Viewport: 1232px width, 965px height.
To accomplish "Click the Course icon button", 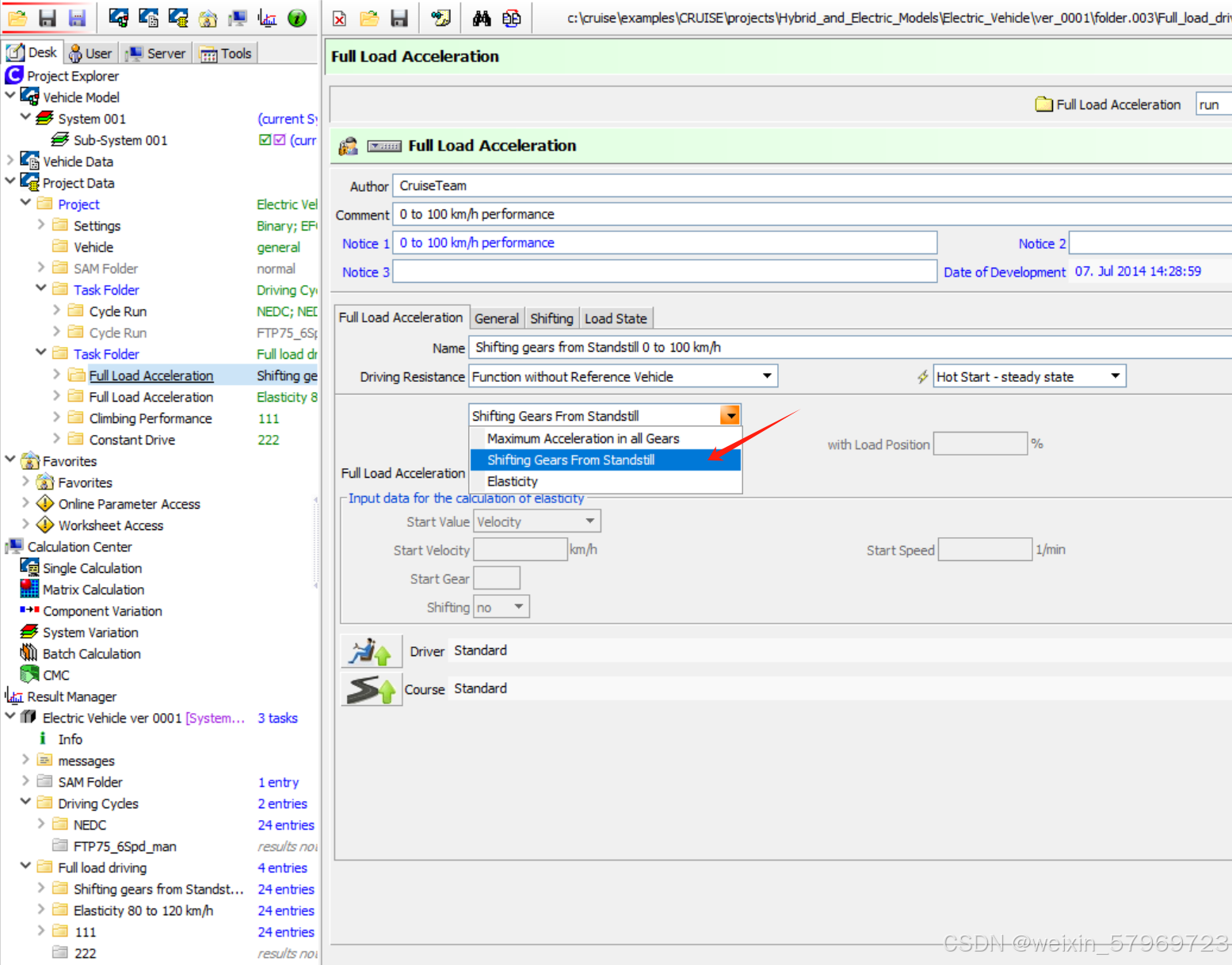I will 372,689.
